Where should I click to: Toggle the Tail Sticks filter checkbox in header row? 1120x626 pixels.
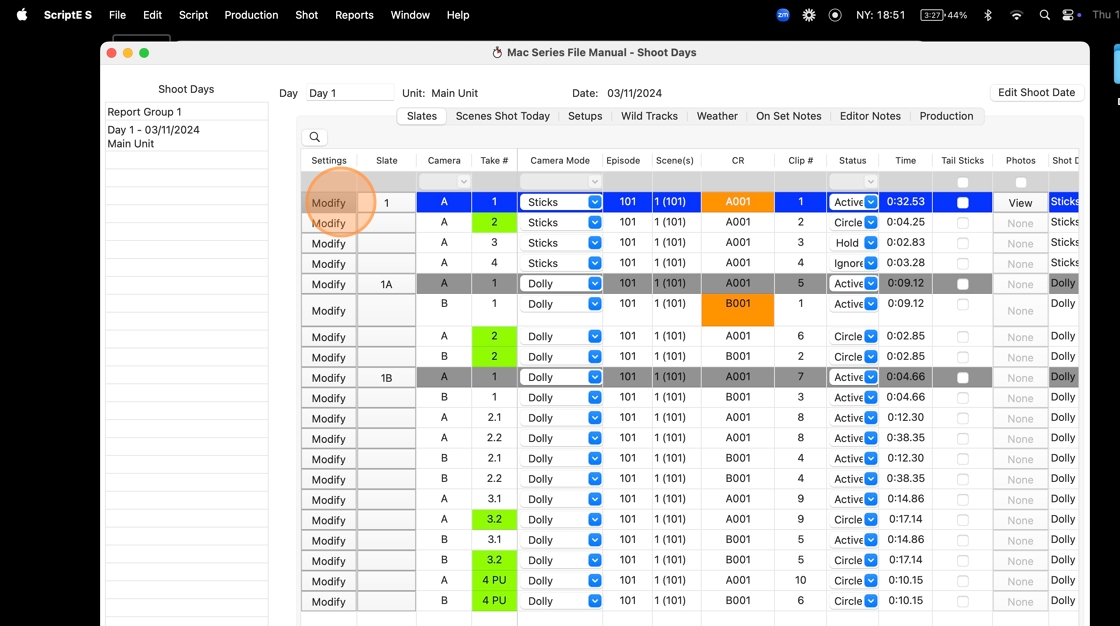[x=962, y=182]
